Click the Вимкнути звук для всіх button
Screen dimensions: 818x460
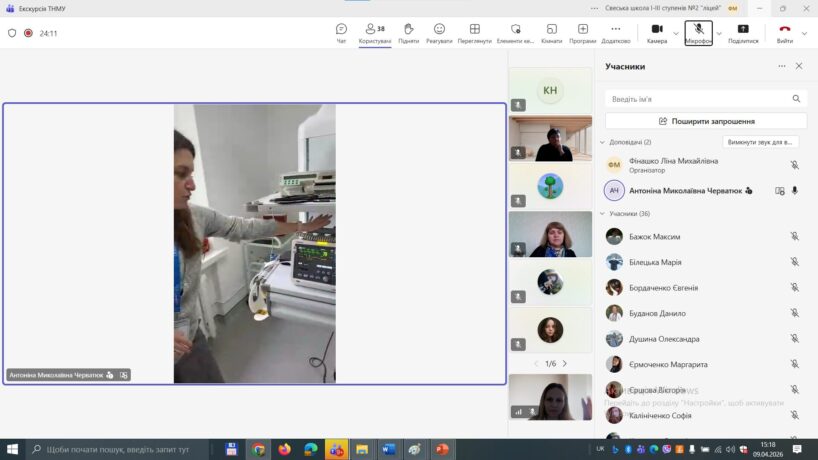click(x=762, y=142)
